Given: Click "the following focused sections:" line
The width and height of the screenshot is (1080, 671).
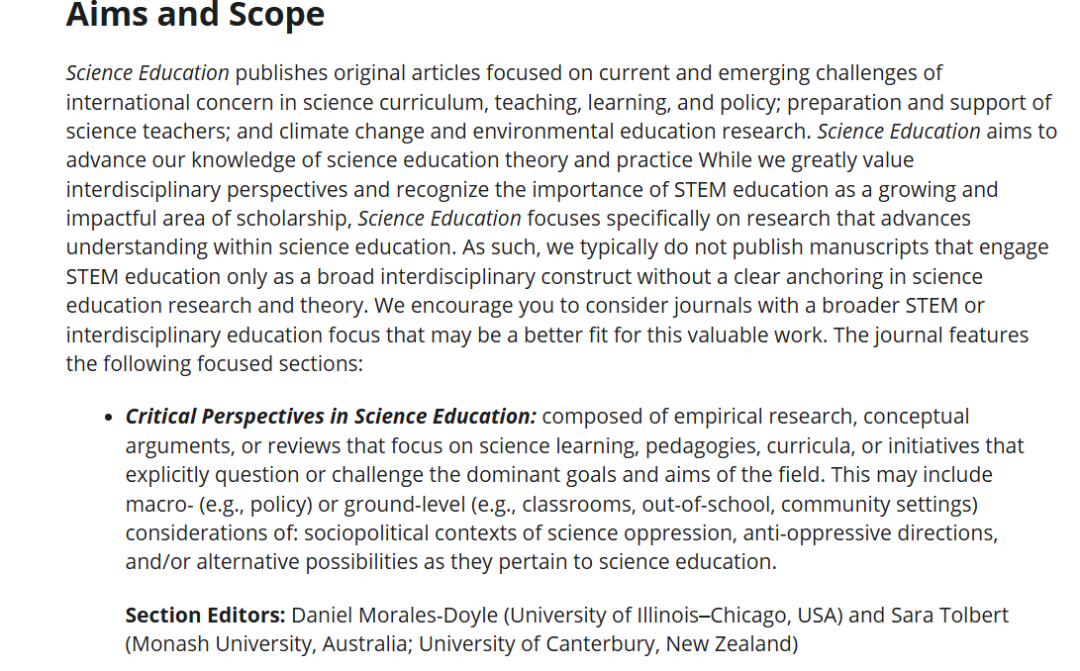Looking at the screenshot, I should (x=214, y=364).
